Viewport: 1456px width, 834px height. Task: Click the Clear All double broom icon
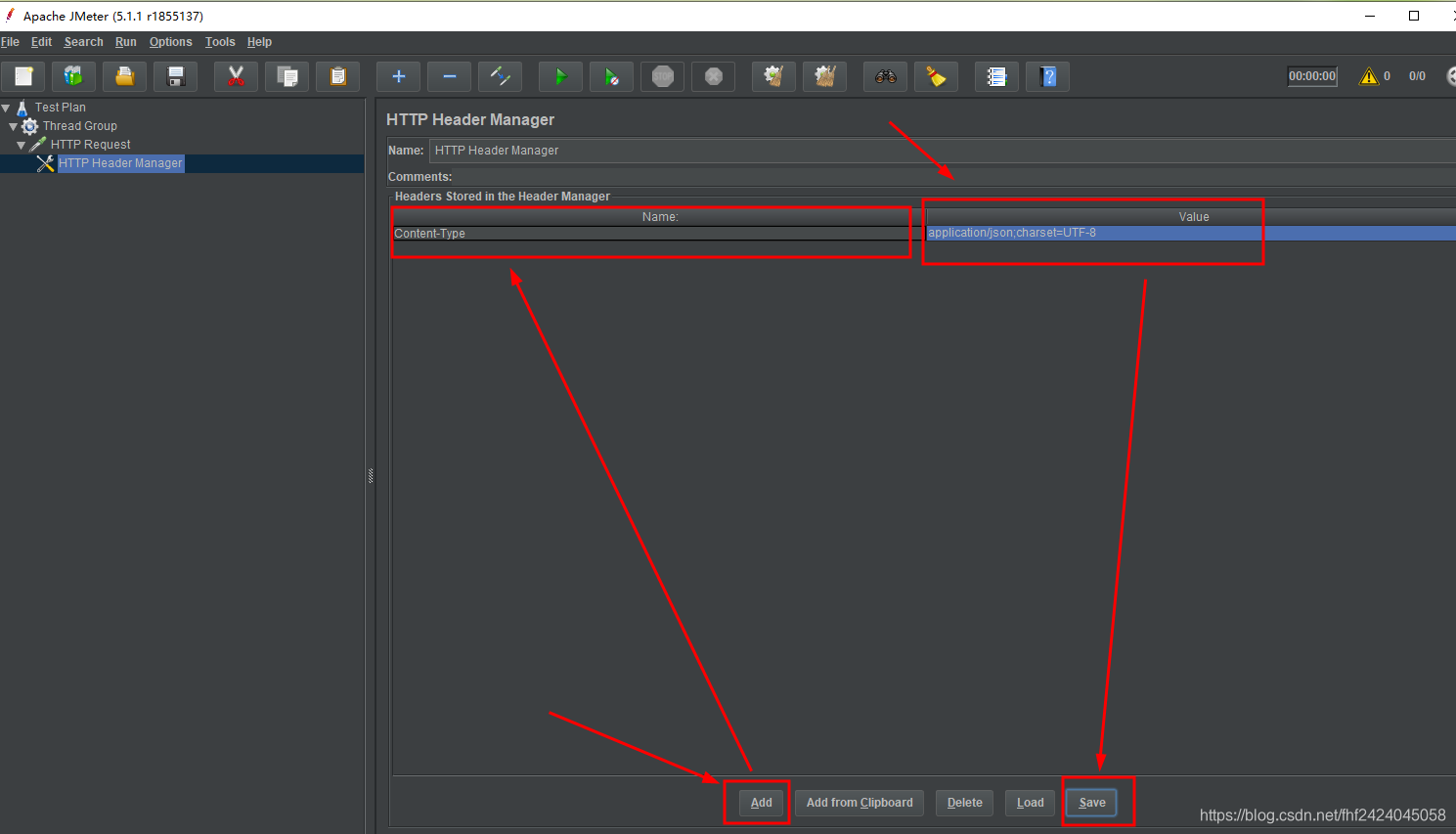[824, 76]
